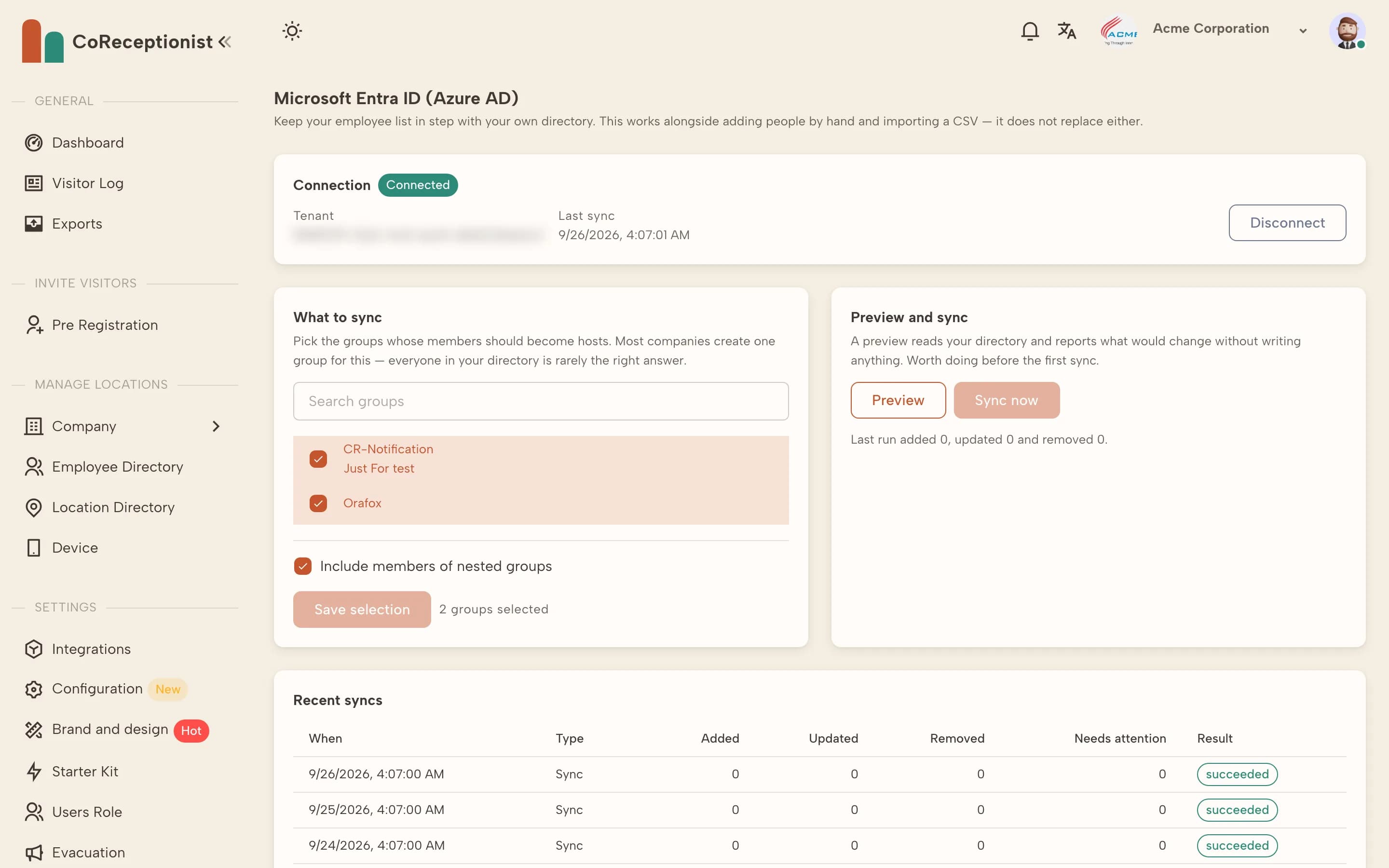
Task: Click the Save selection button
Action: 362,609
